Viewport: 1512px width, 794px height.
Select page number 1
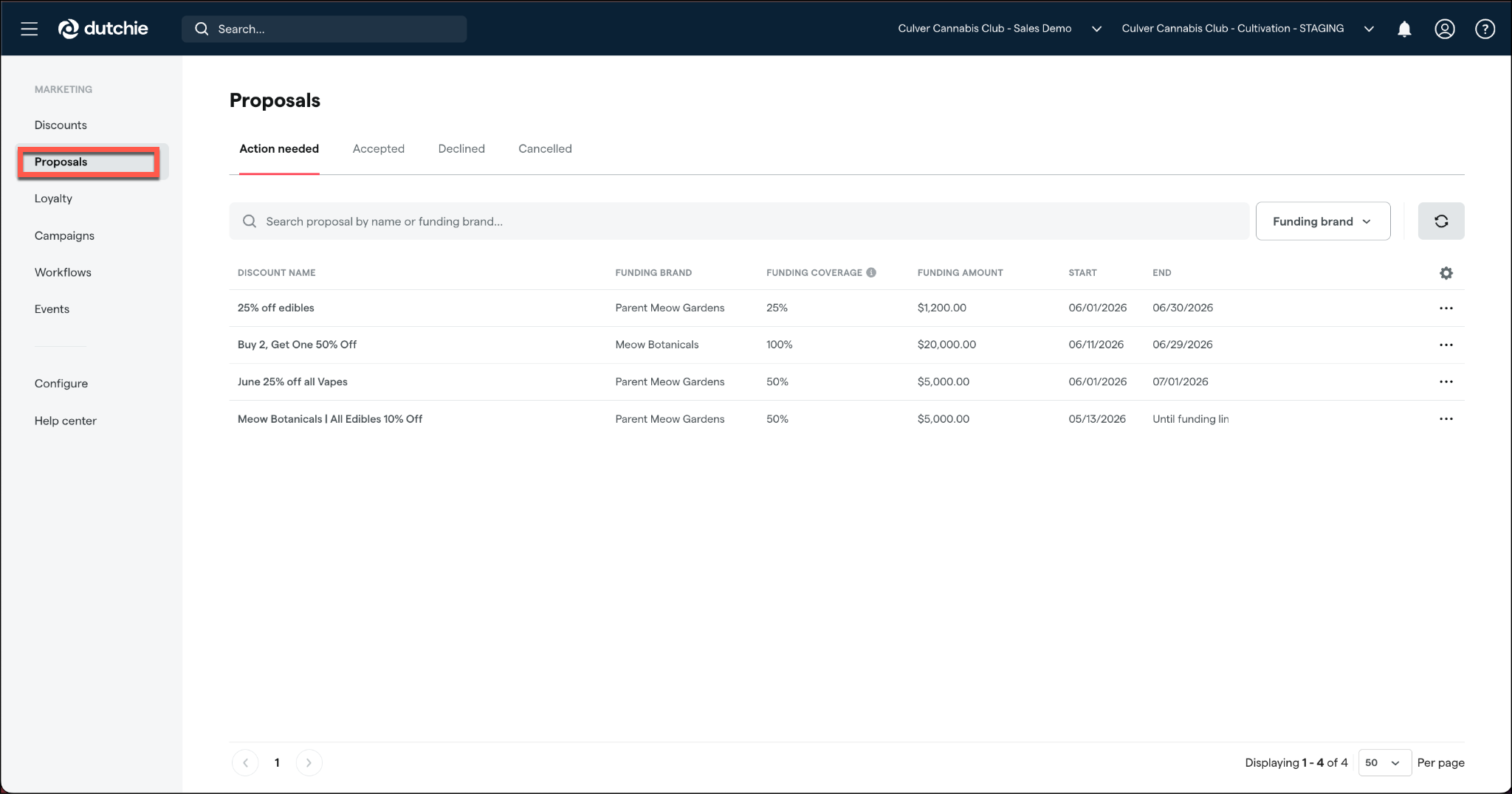277,762
